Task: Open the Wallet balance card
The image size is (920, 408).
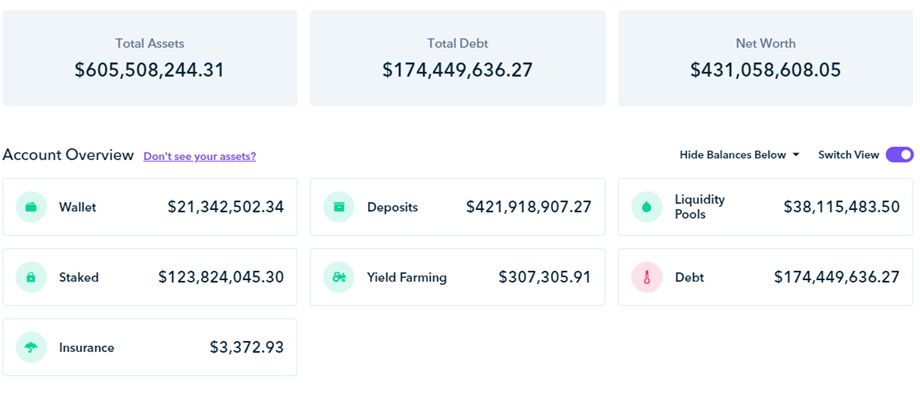Action: (150, 207)
